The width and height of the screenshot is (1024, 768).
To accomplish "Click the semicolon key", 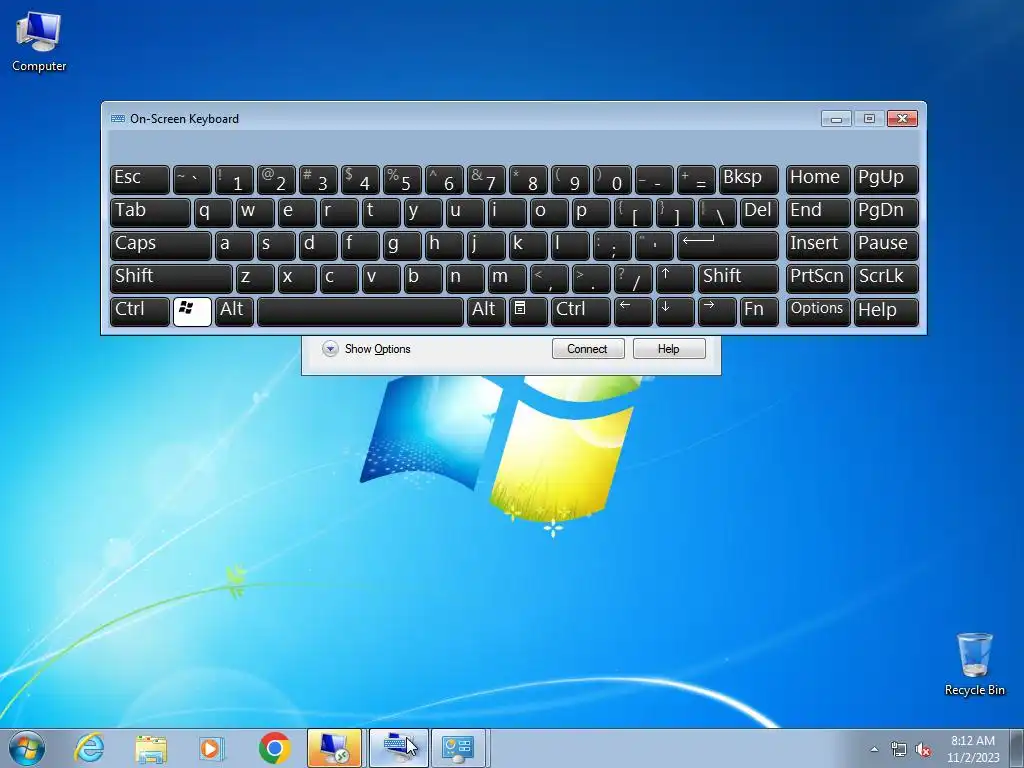I will 612,245.
